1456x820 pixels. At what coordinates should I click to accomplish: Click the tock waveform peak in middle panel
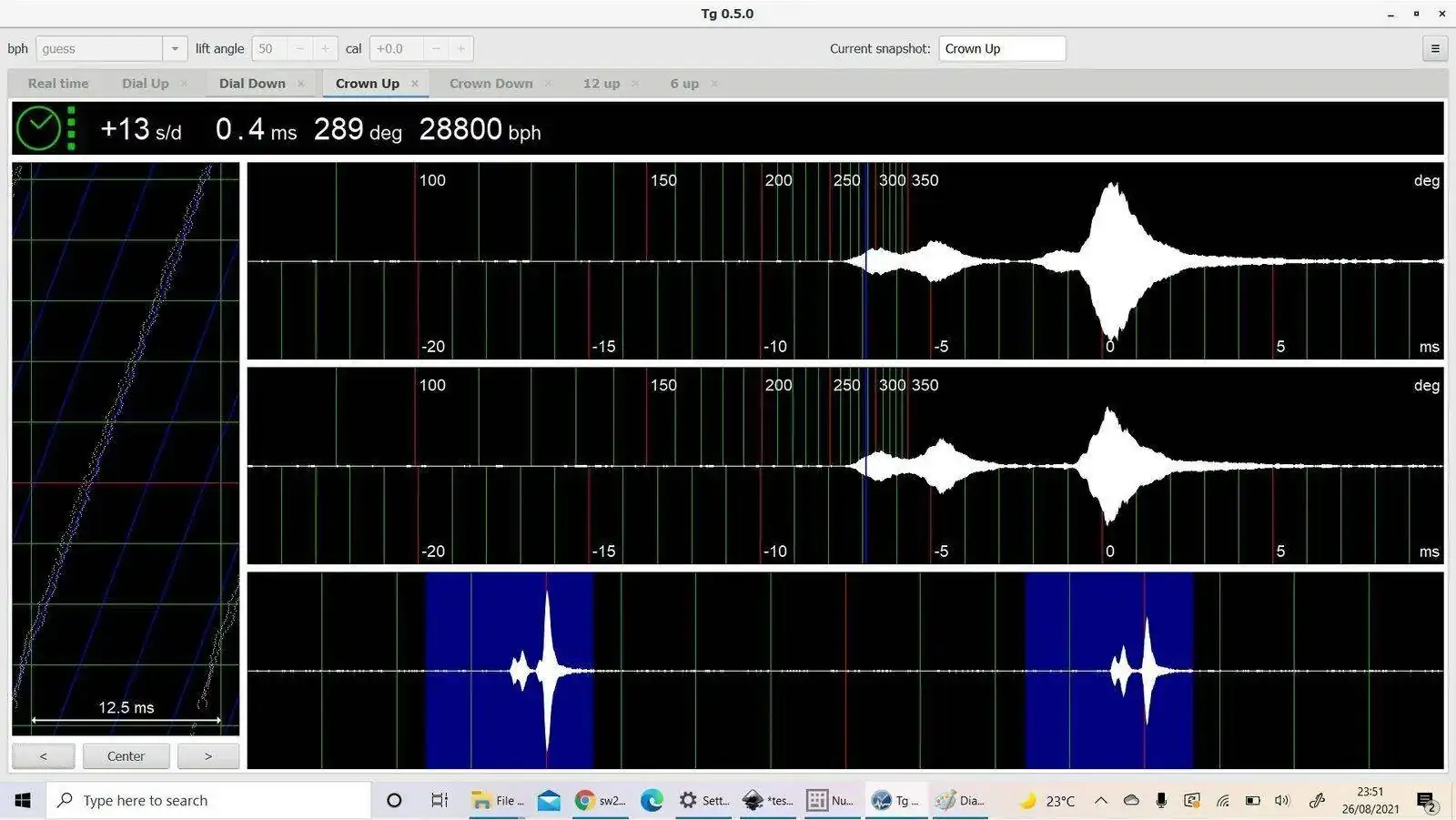pyautogui.click(x=1108, y=466)
